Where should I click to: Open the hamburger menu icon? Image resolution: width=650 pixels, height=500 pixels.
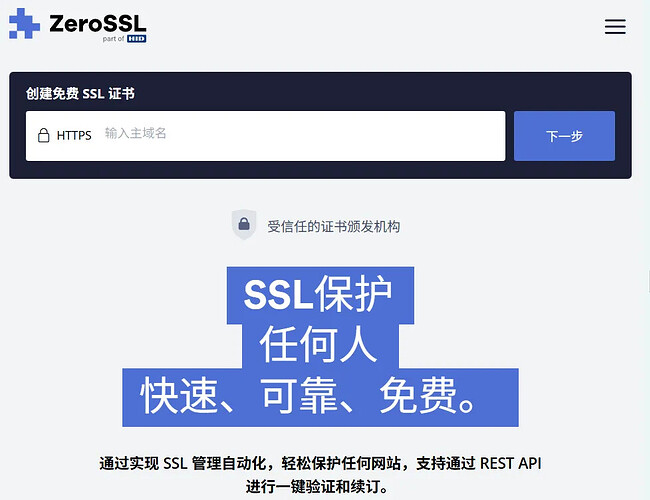coord(615,27)
